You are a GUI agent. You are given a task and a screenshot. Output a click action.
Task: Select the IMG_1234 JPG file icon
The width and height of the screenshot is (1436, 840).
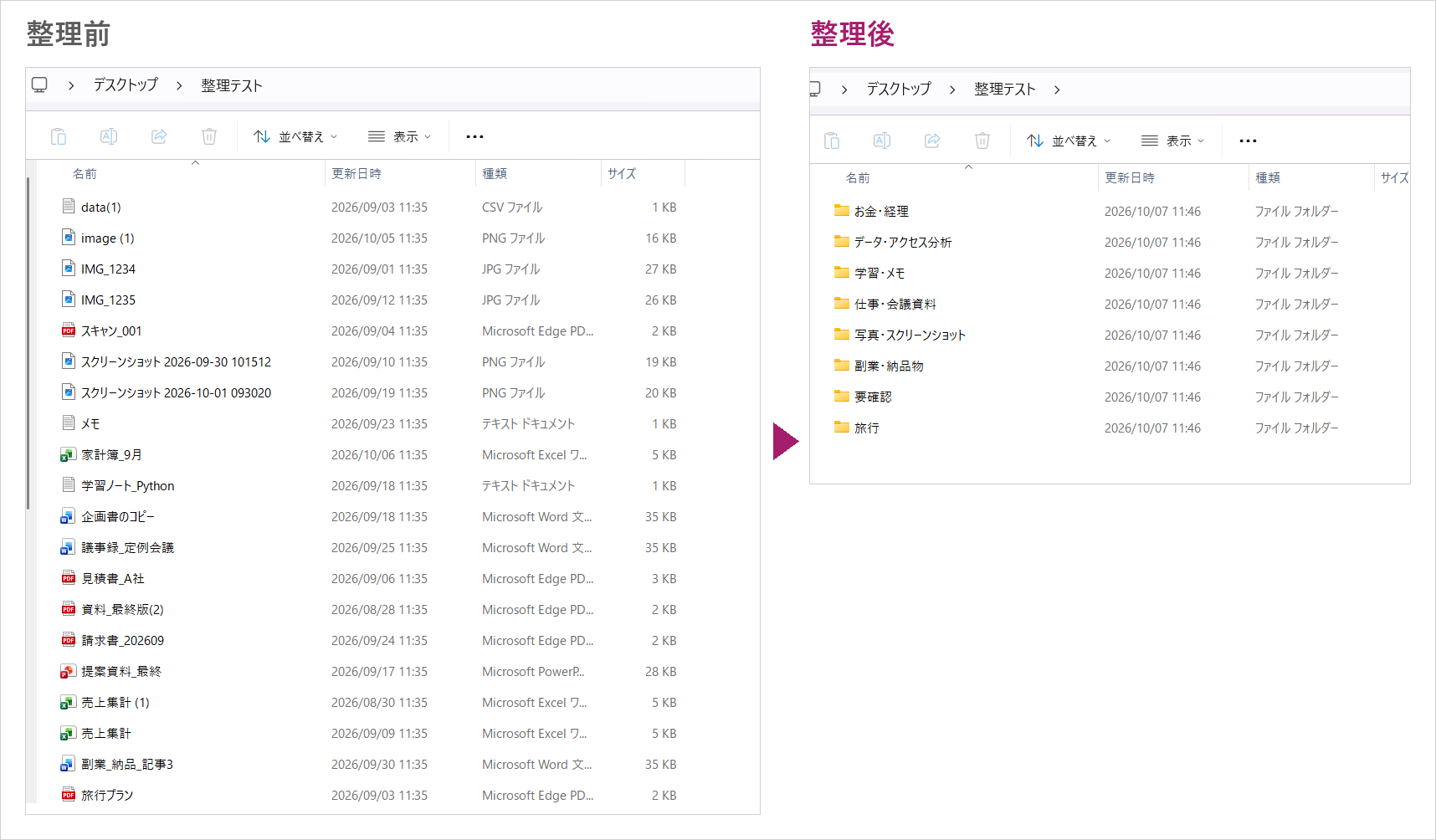coord(69,269)
